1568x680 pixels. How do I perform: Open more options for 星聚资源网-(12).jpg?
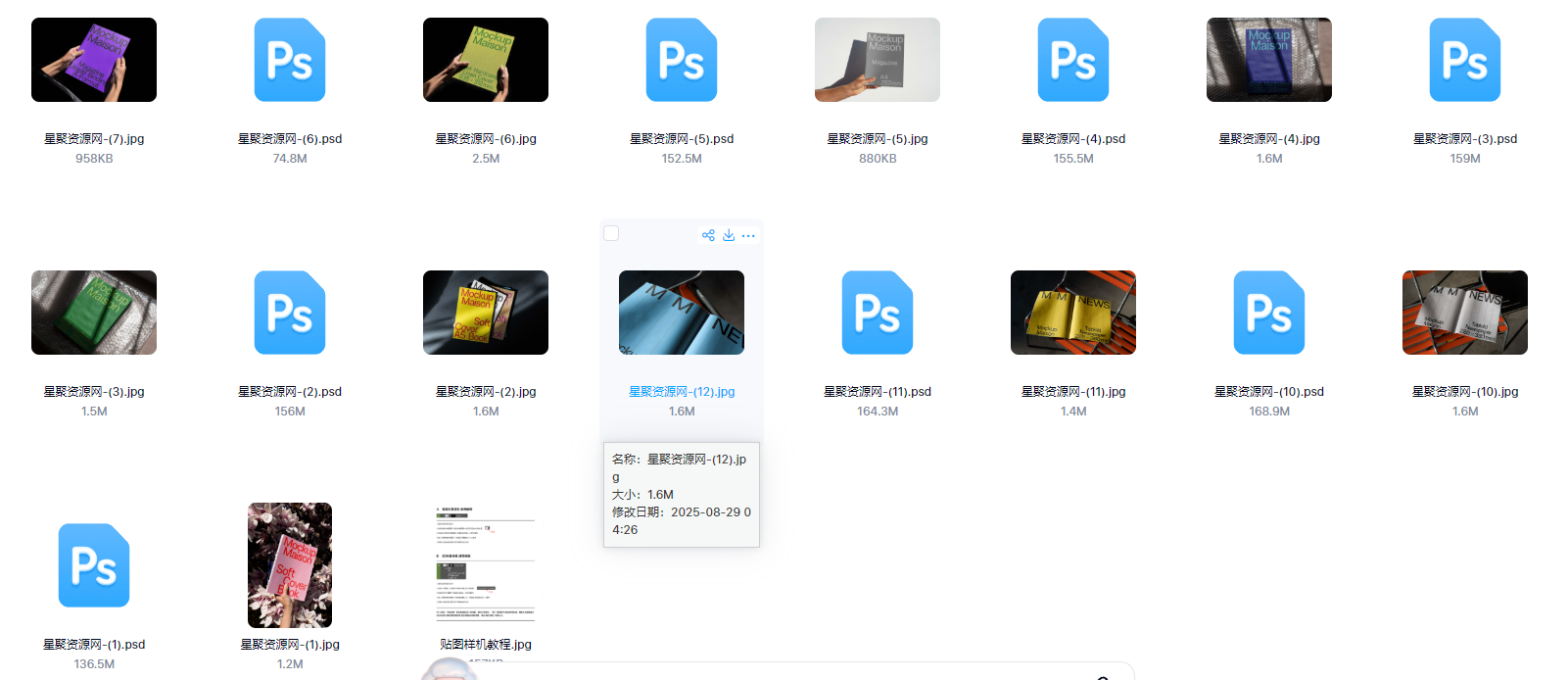[748, 235]
